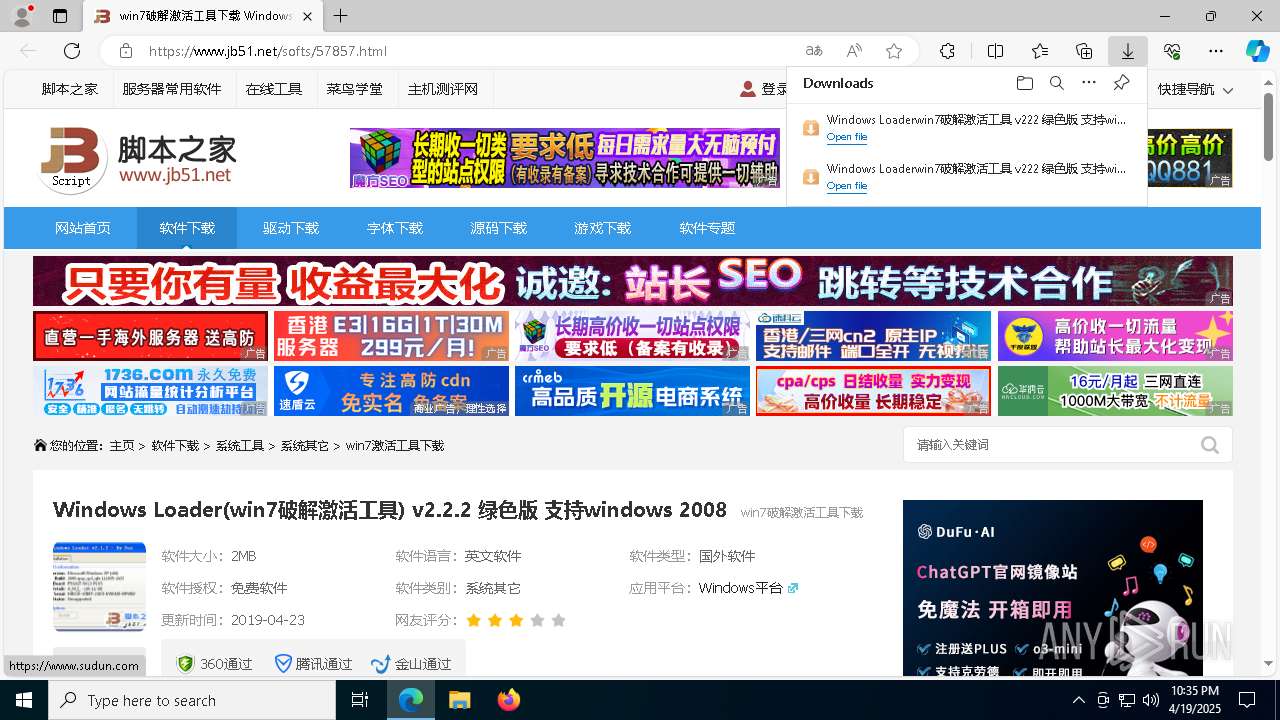Open Windows Loader software thumbnail

click(x=99, y=587)
